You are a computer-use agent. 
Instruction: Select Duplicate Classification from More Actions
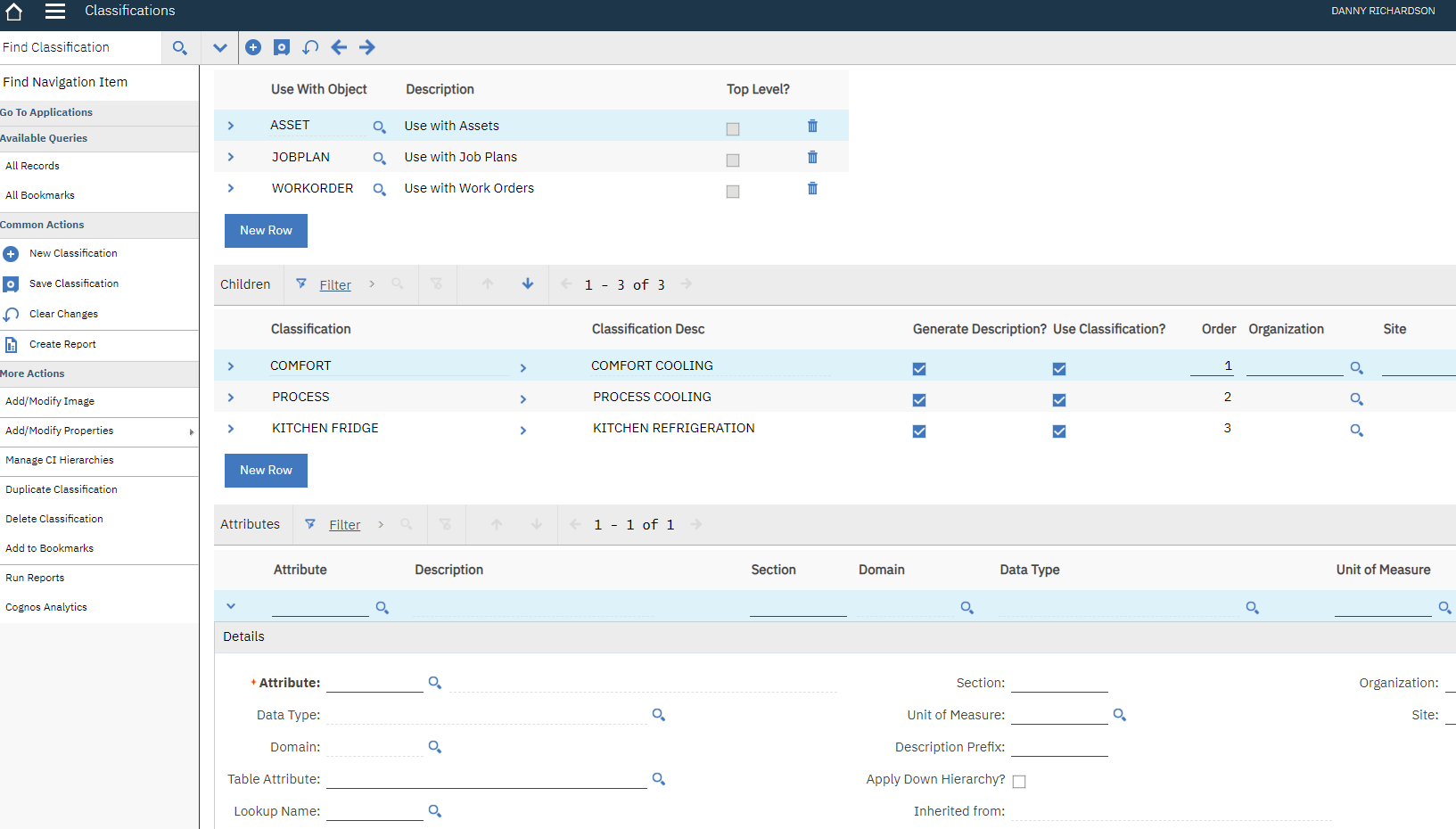pos(62,489)
